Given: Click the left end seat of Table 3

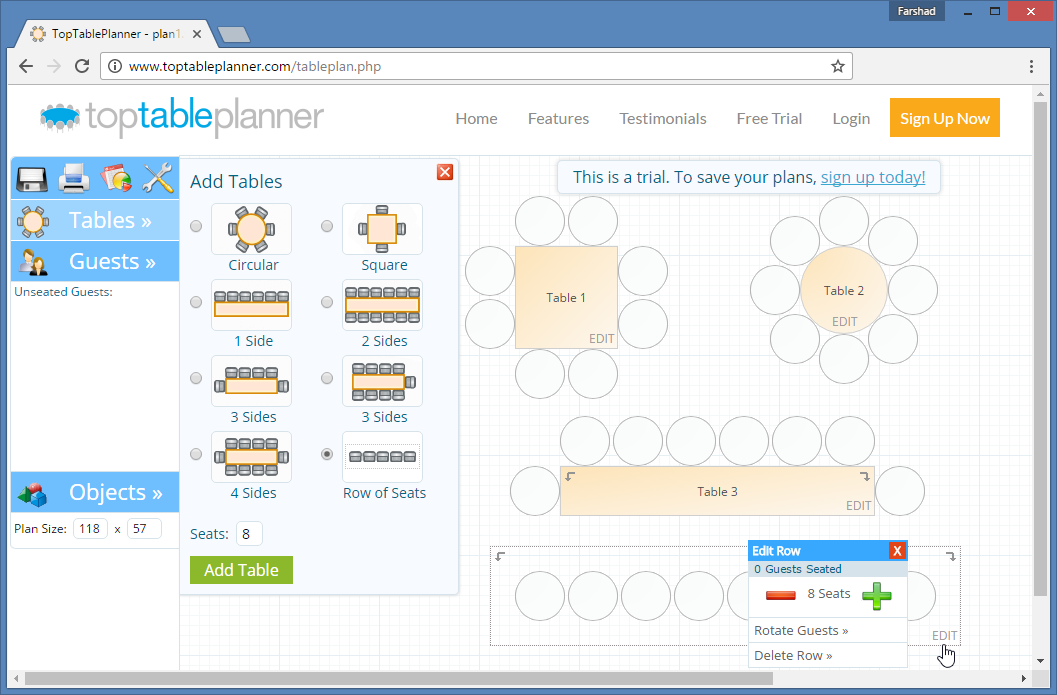Looking at the screenshot, I should (535, 491).
